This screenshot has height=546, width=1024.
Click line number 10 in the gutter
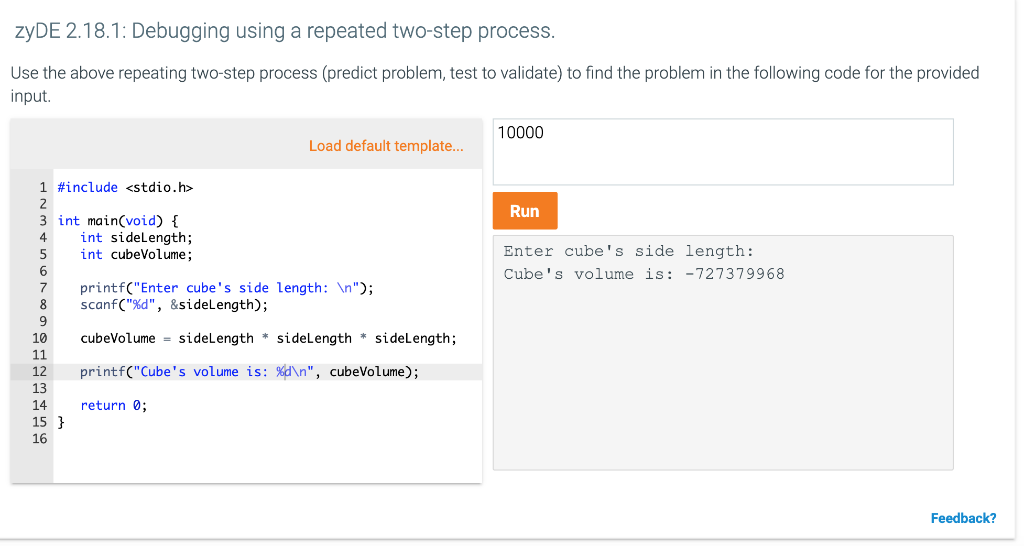[39, 338]
